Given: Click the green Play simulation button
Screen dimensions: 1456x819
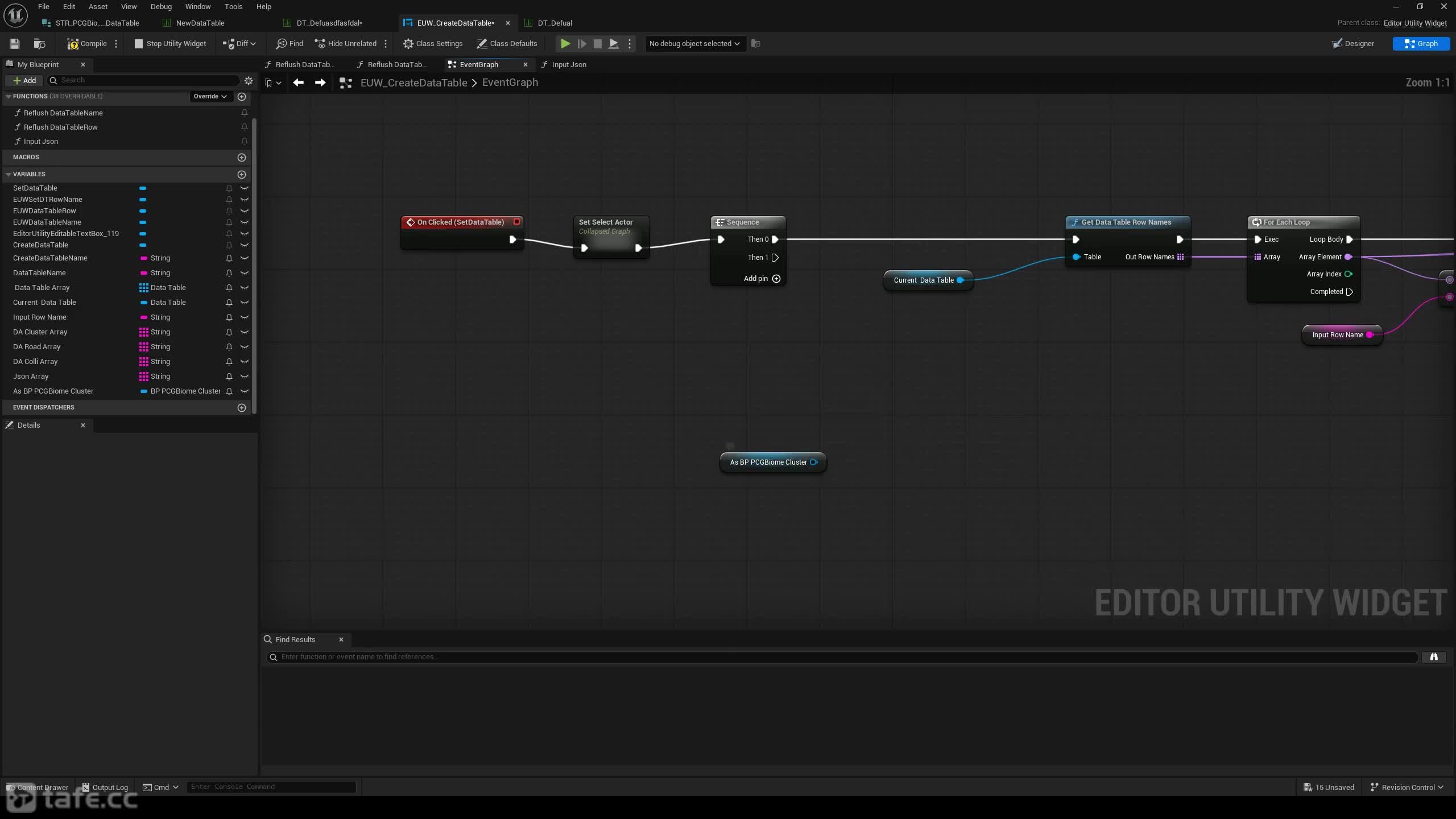Looking at the screenshot, I should [565, 44].
